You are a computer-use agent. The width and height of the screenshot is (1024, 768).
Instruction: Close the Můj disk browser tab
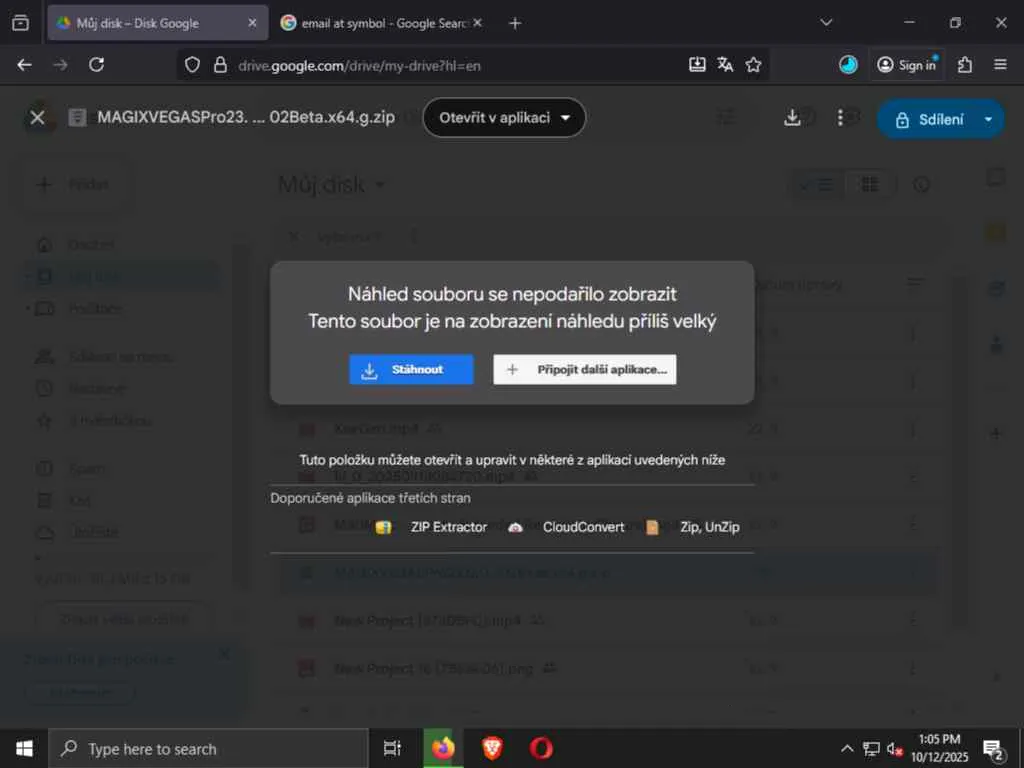tap(252, 23)
